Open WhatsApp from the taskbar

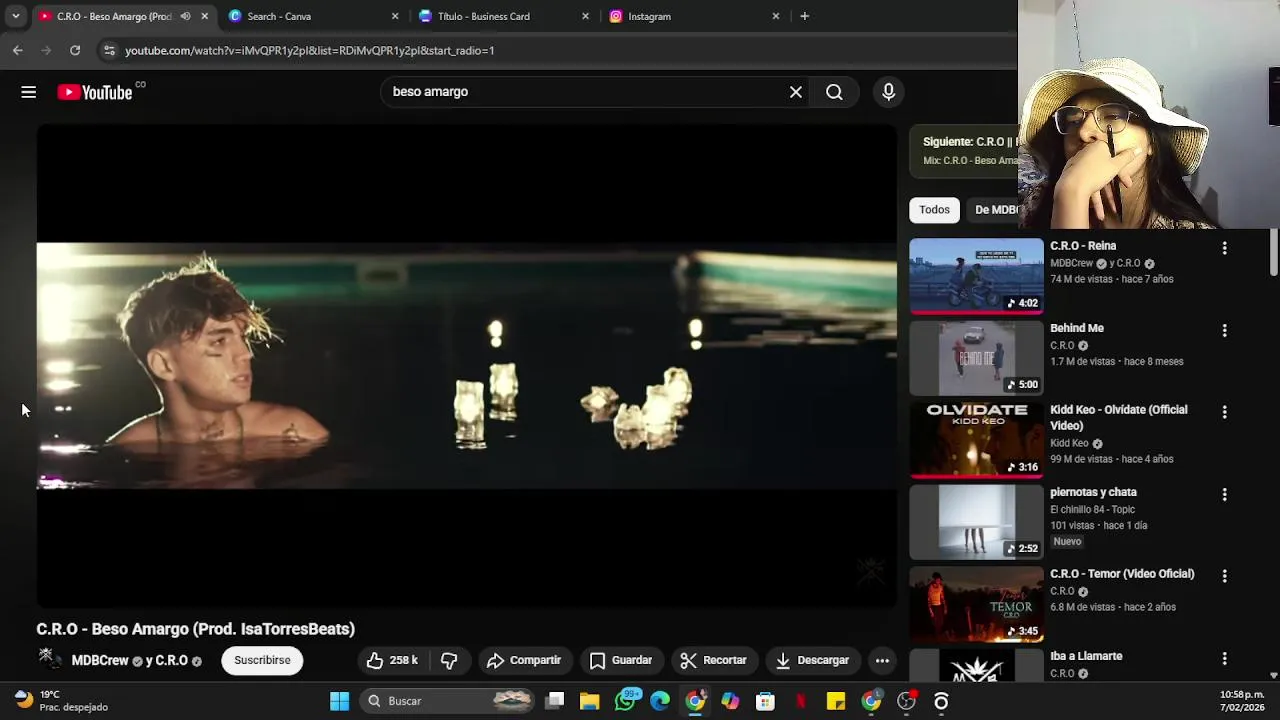tap(625, 701)
